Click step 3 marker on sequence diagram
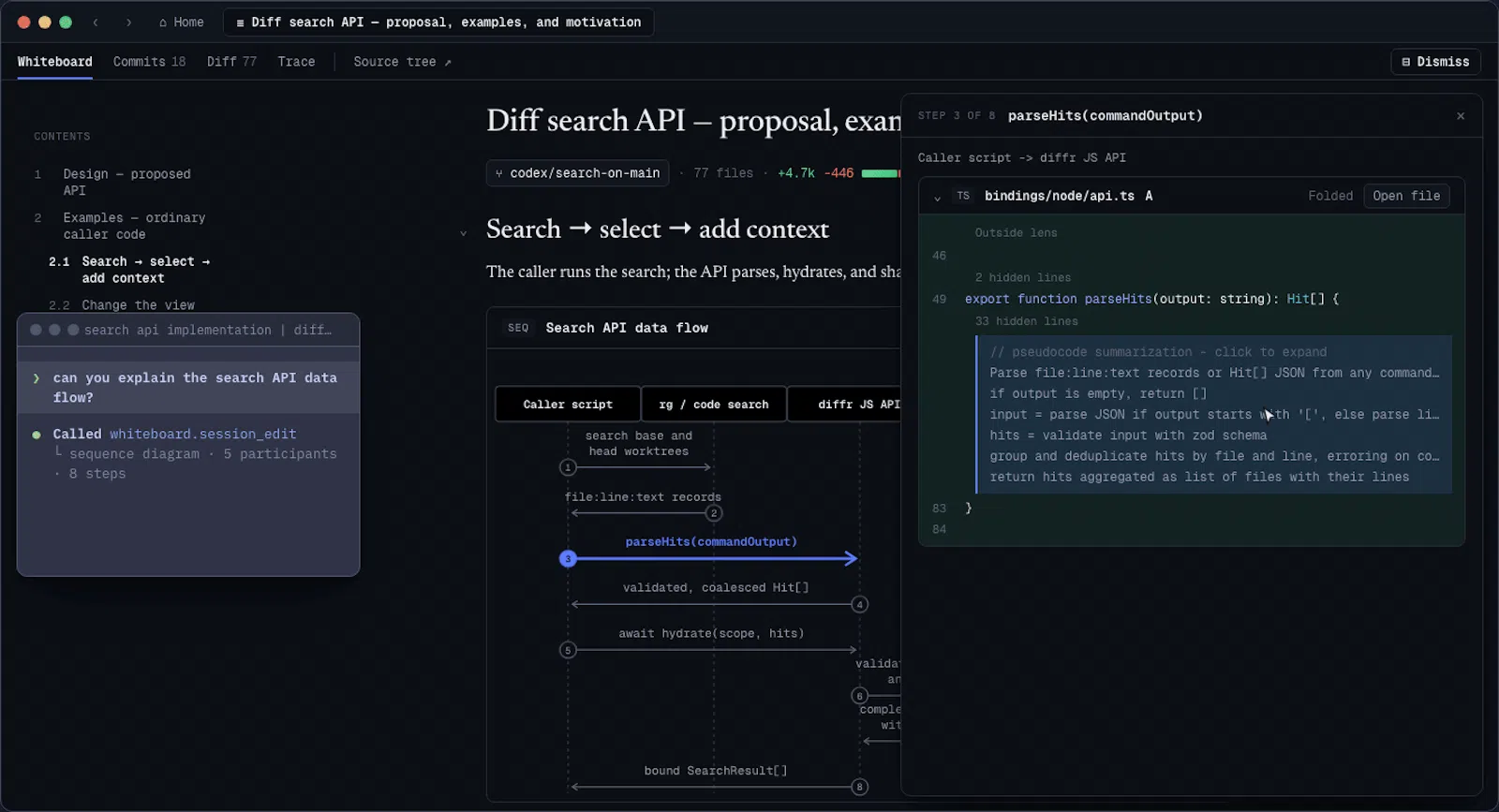1499x812 pixels. click(568, 559)
